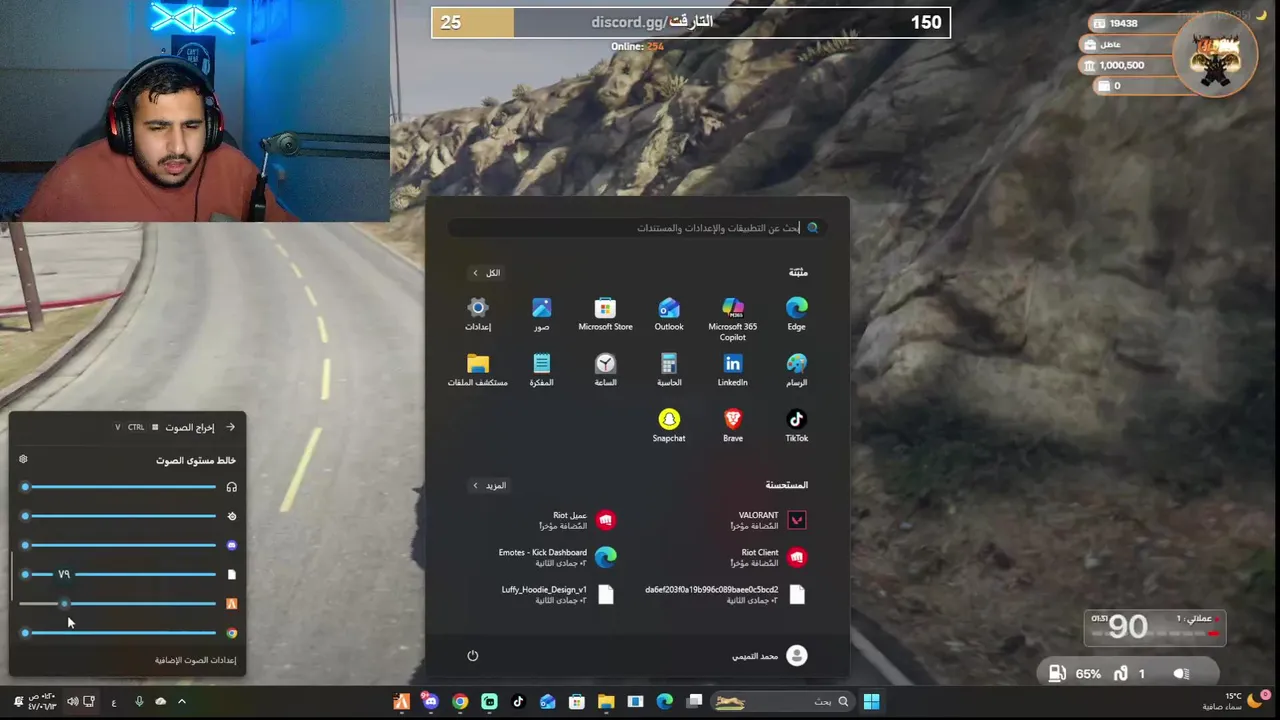Mute system sounds in the volume mixer
The image size is (1280, 720).
[x=231, y=516]
